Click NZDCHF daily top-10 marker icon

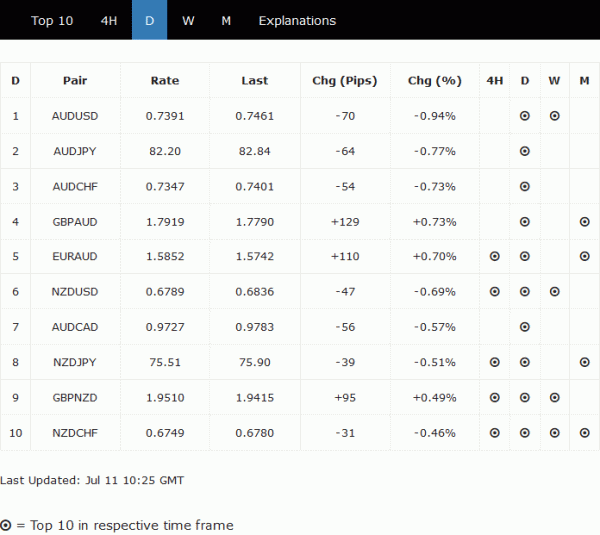pos(525,433)
